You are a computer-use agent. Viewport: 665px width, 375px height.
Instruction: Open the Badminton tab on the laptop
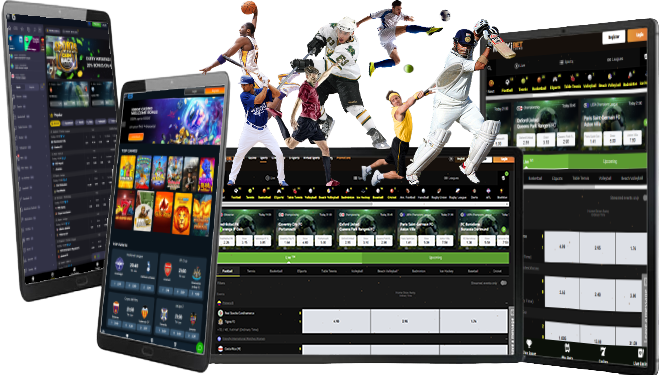coord(419,271)
